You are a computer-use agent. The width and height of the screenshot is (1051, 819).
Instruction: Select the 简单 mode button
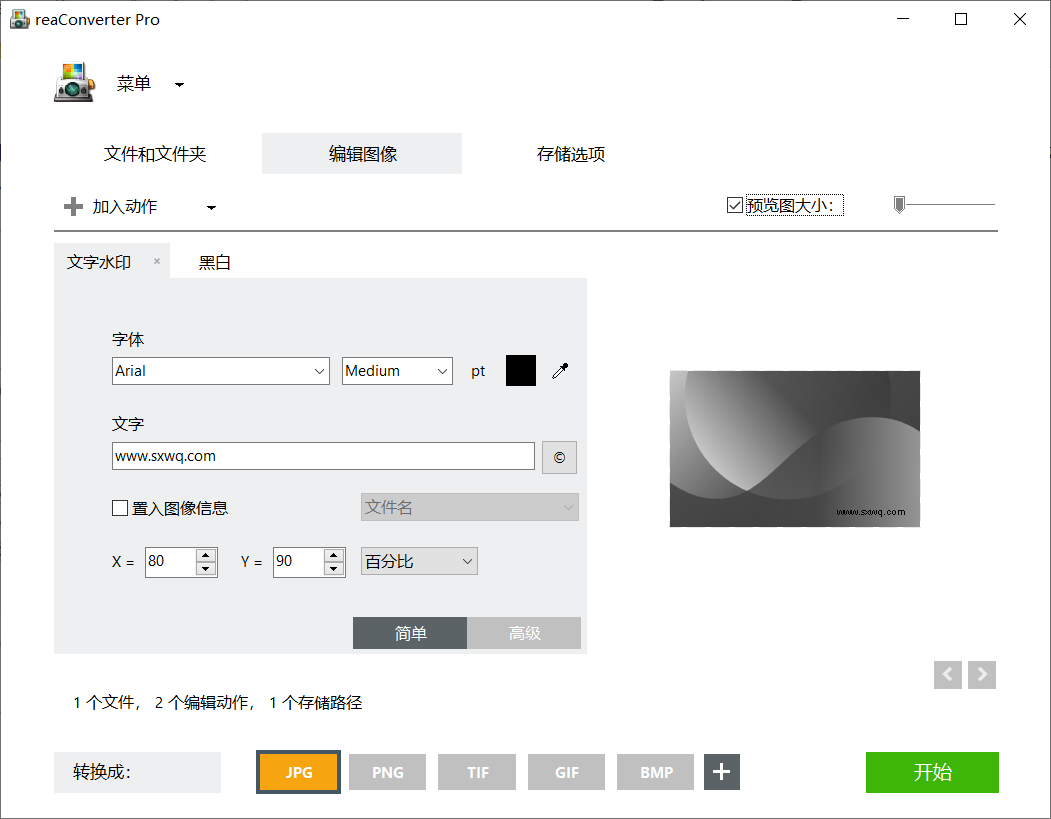410,633
